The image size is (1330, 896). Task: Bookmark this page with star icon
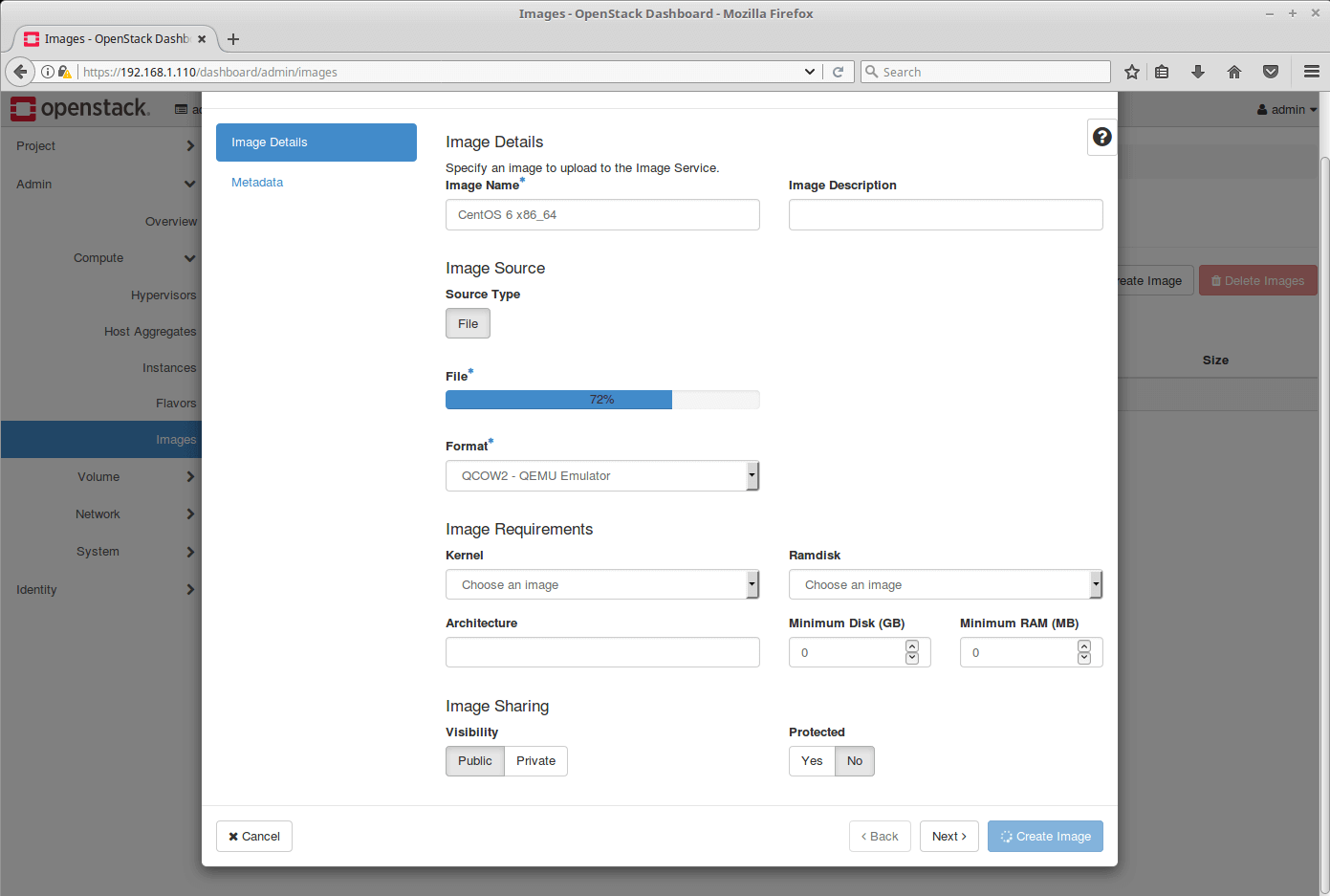coord(1132,72)
